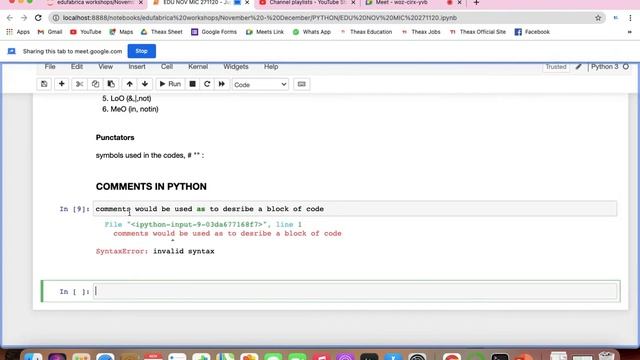Open the View menu
The image size is (640, 360).
point(105,67)
